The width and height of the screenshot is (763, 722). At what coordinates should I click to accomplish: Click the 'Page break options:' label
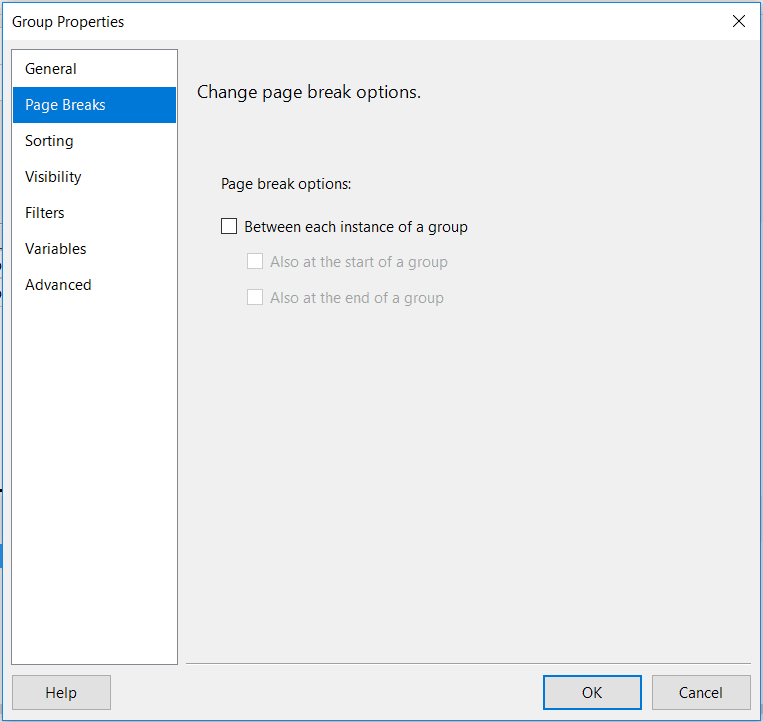[x=286, y=184]
